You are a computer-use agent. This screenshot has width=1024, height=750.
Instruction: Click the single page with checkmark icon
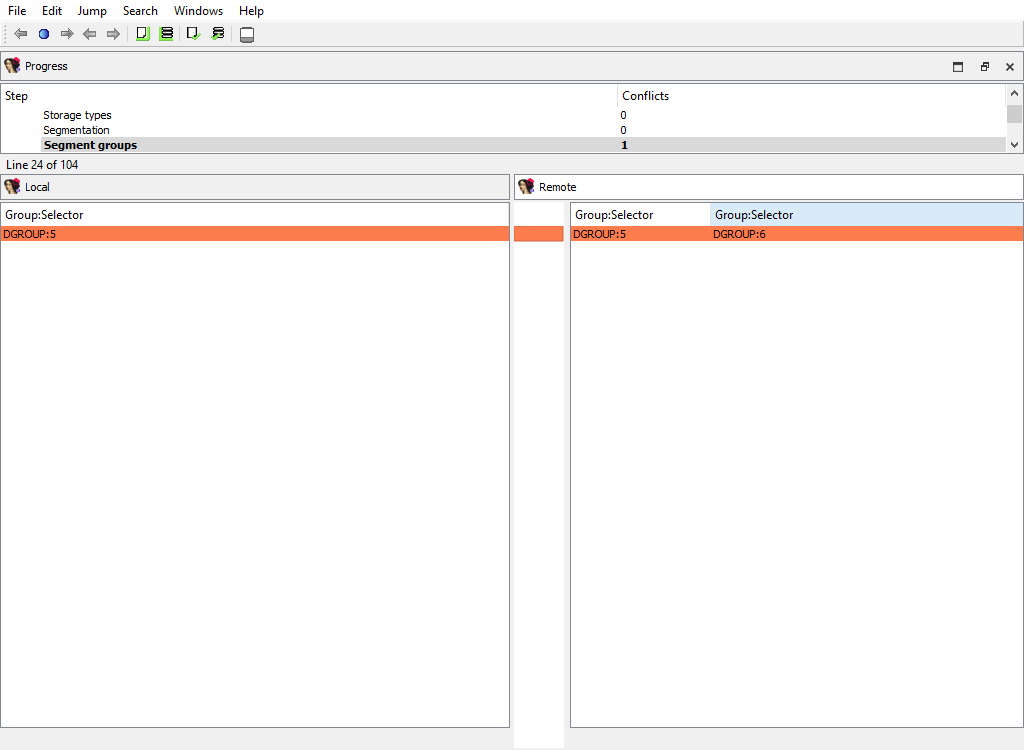[193, 34]
